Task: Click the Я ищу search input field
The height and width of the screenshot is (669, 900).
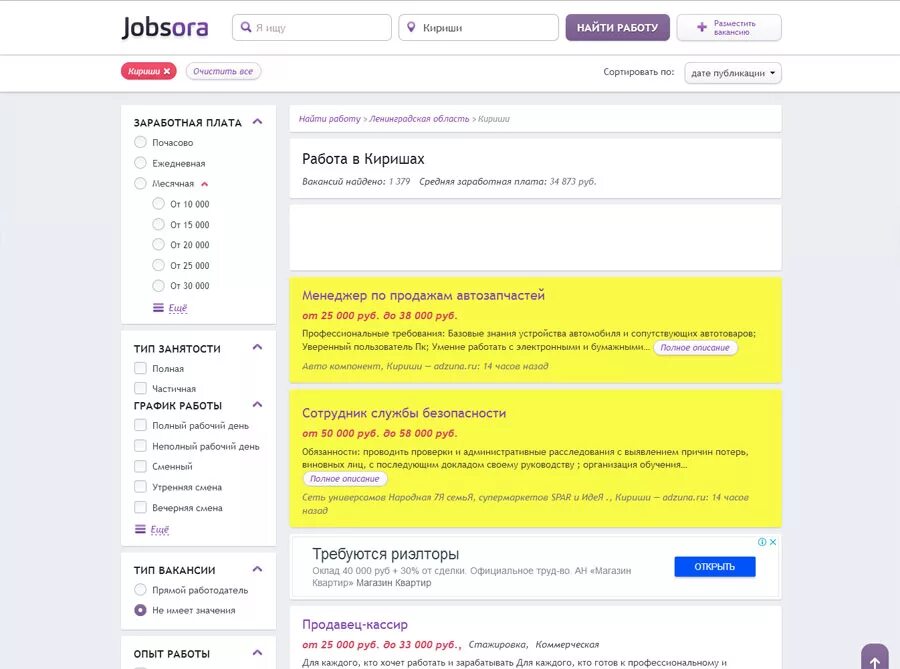Action: (x=320, y=28)
